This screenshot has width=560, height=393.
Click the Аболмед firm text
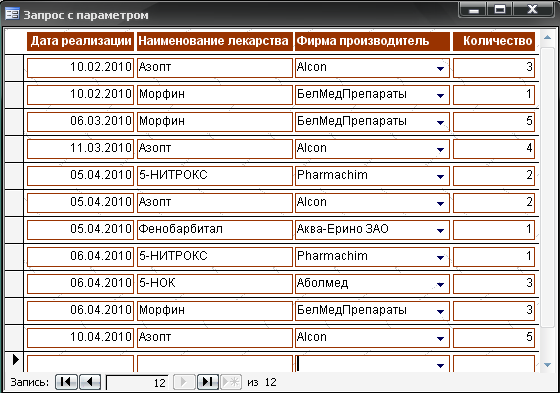coord(322,283)
